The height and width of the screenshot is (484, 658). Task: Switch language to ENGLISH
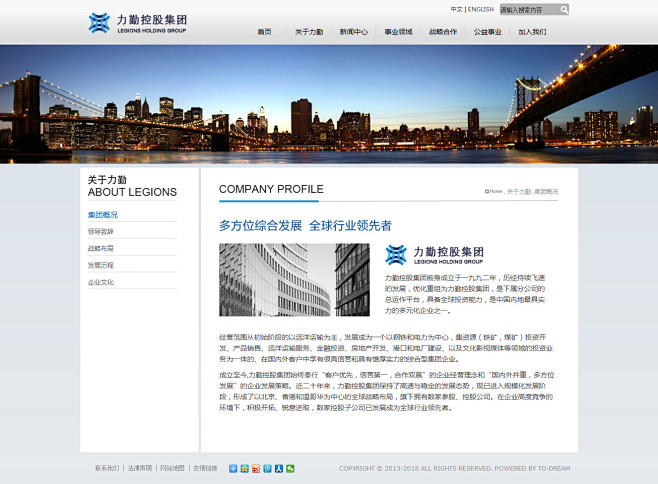tap(480, 9)
